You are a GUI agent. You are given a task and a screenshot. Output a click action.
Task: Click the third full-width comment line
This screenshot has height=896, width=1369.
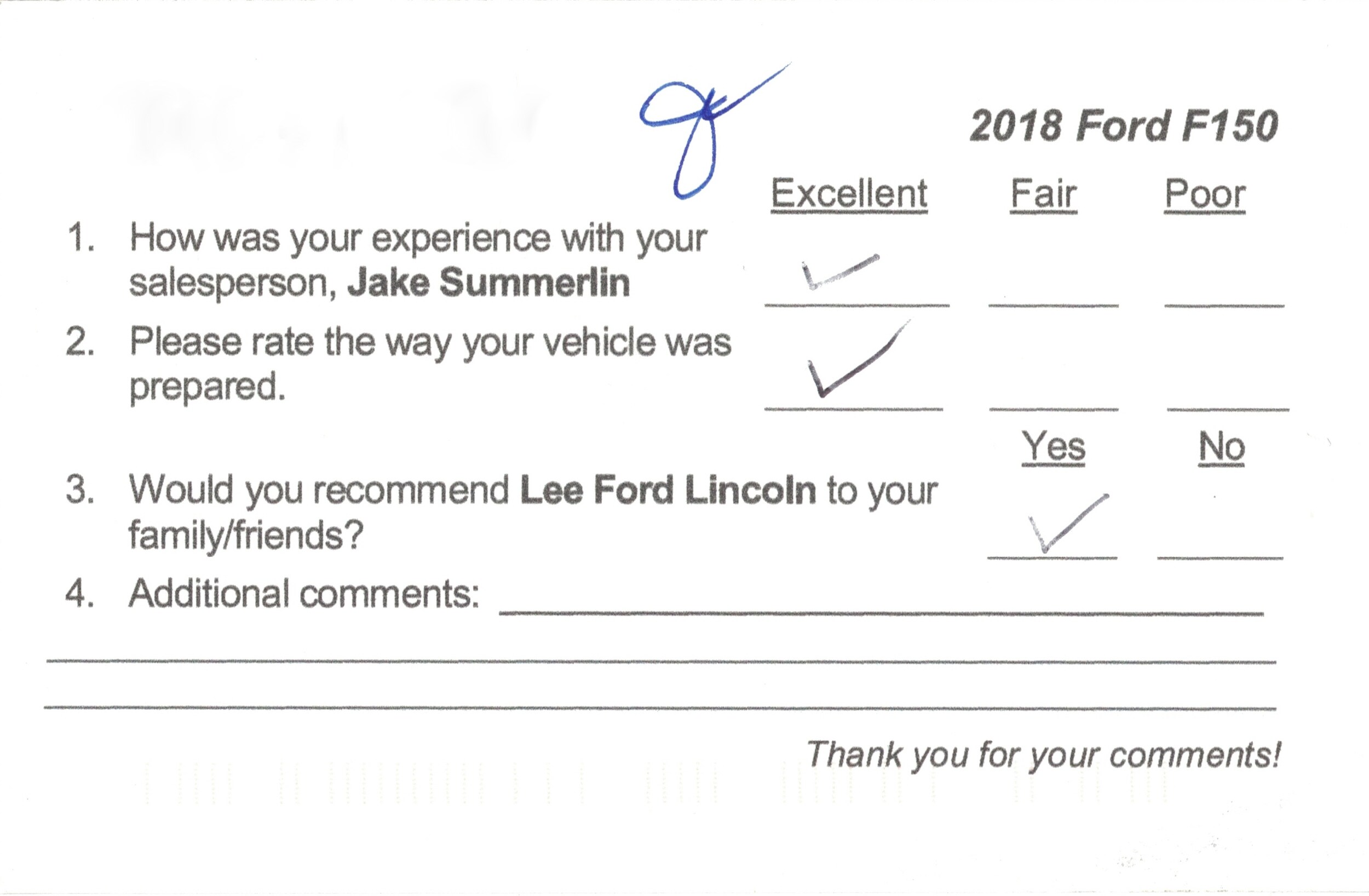[660, 707]
